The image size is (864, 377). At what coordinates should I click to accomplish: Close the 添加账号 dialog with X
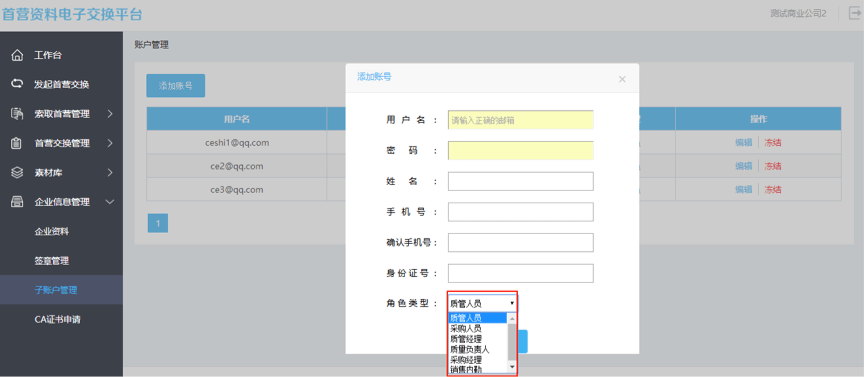622,79
